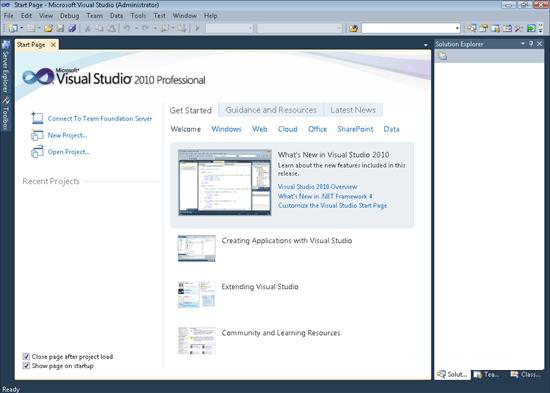Open the Solution Explorer window position dropdown
Image resolution: width=550 pixels, height=393 pixels.
tap(523, 44)
